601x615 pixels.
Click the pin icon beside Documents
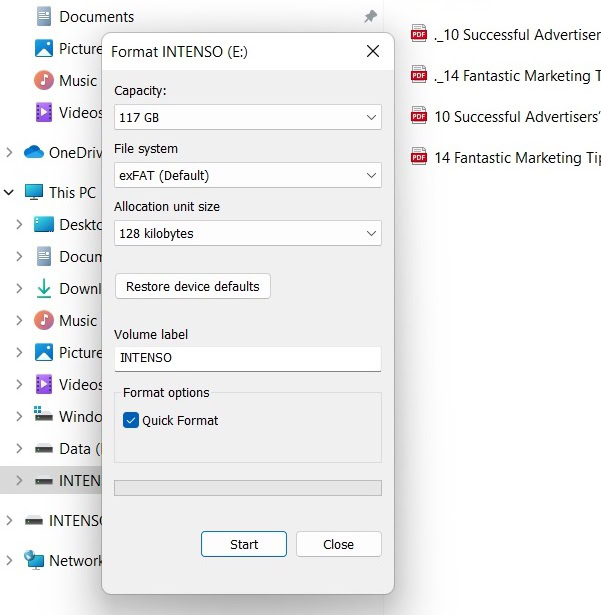(x=370, y=16)
